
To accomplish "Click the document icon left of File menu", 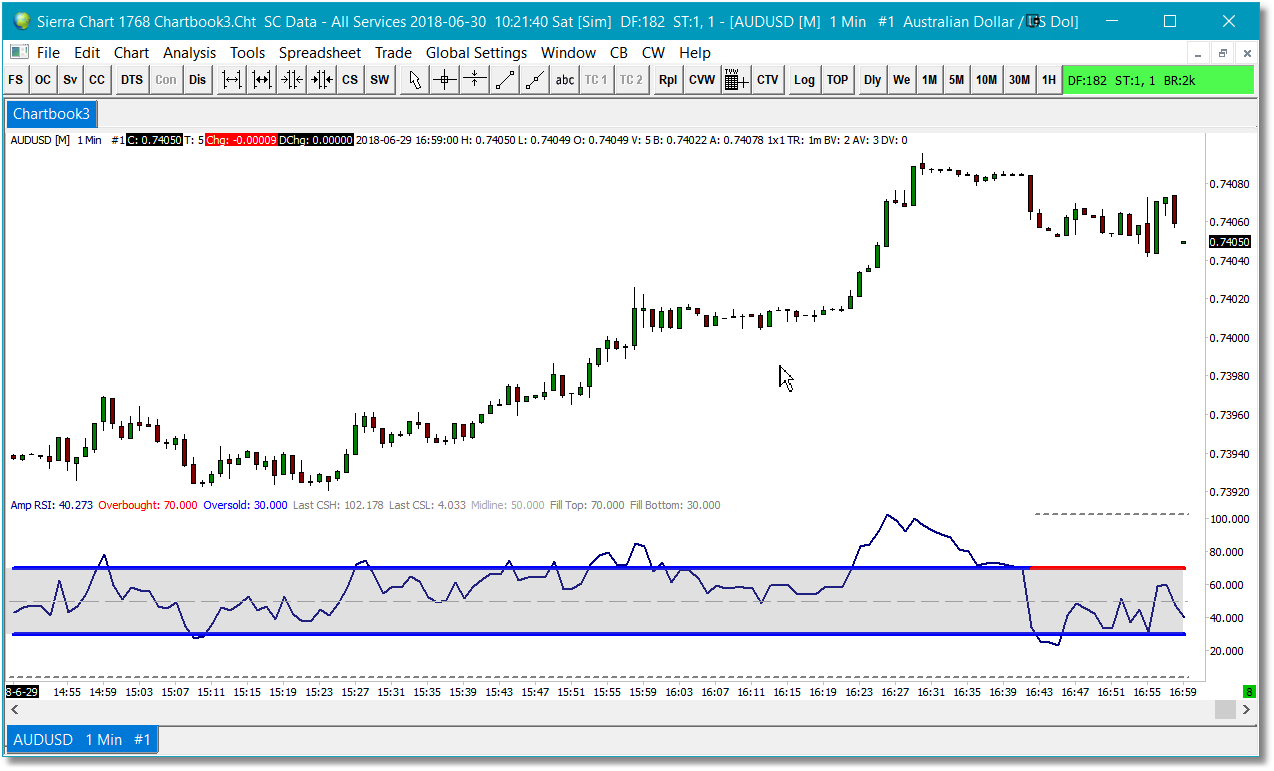I will tap(19, 52).
